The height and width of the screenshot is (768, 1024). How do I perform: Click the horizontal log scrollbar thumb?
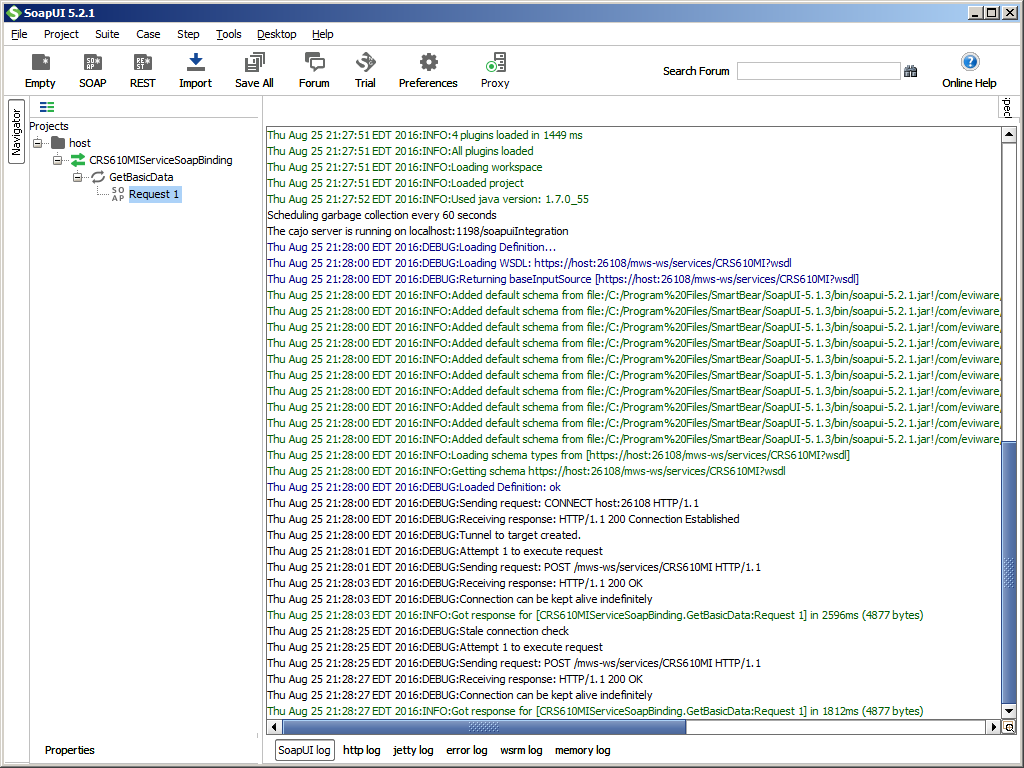(483, 727)
